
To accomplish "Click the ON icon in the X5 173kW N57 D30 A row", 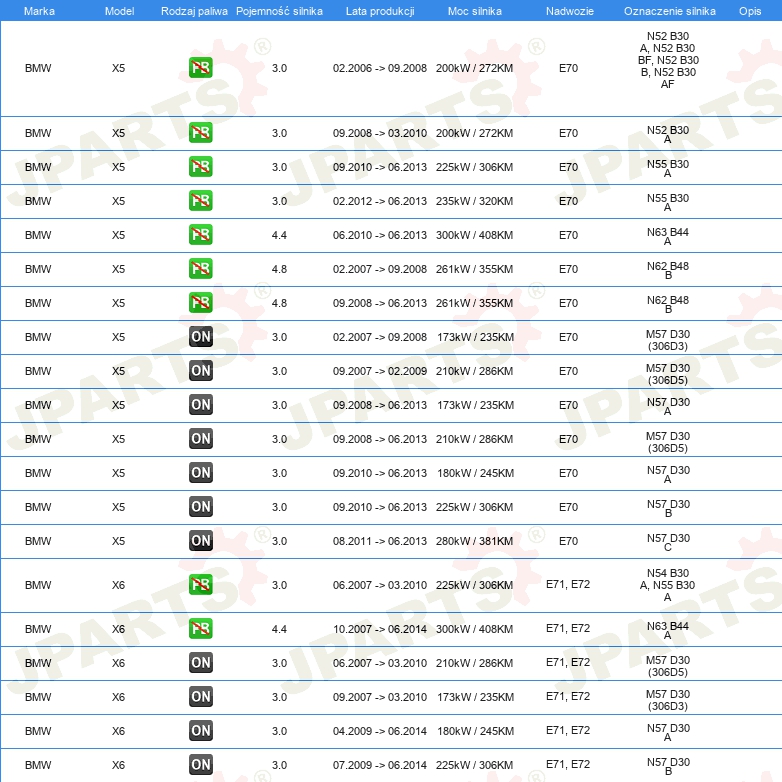I will 200,404.
